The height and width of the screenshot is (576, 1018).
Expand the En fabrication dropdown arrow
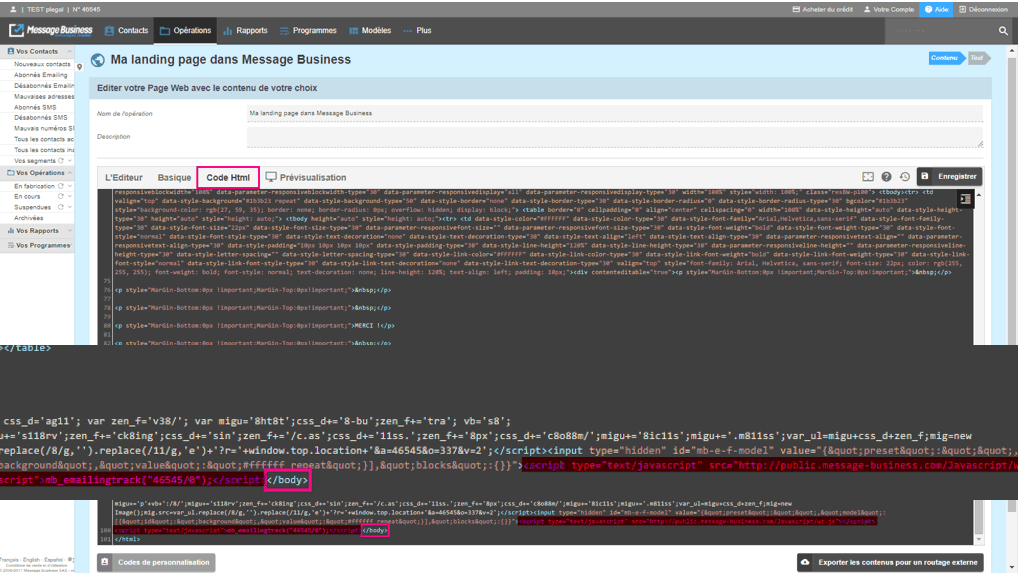pyautogui.click(x=69, y=186)
